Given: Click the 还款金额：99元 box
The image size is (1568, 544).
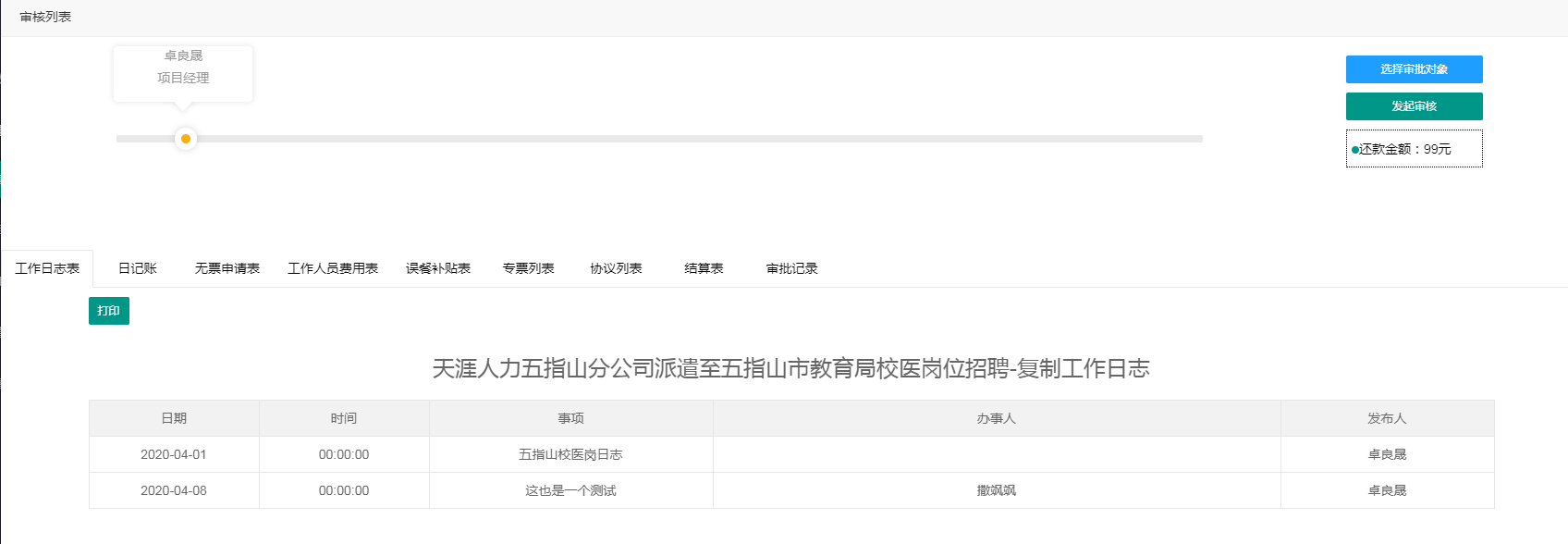Looking at the screenshot, I should pos(1414,149).
